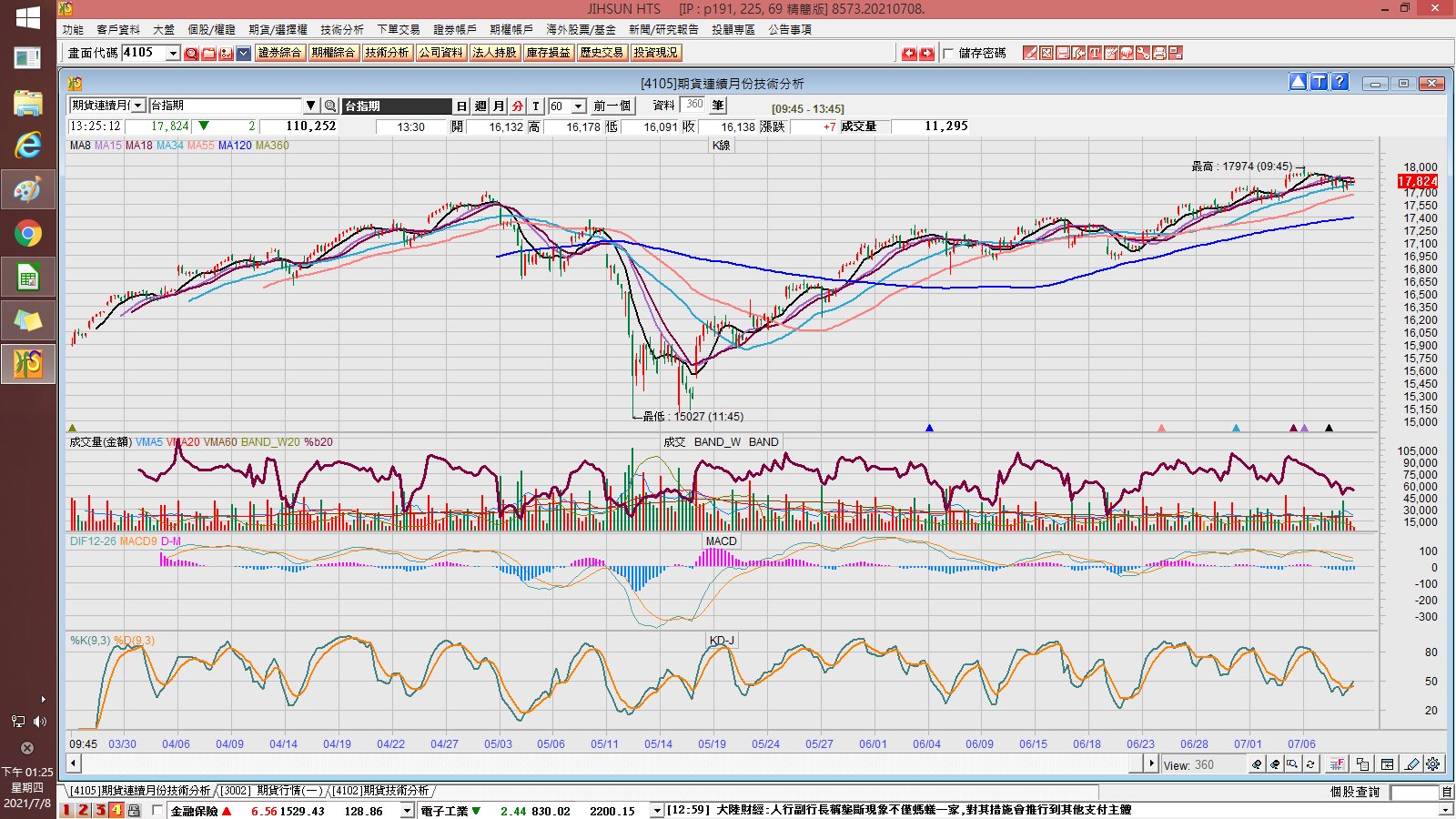Click the red T text icon in the toolbar
This screenshot has width=1456, height=819.
1095,53
